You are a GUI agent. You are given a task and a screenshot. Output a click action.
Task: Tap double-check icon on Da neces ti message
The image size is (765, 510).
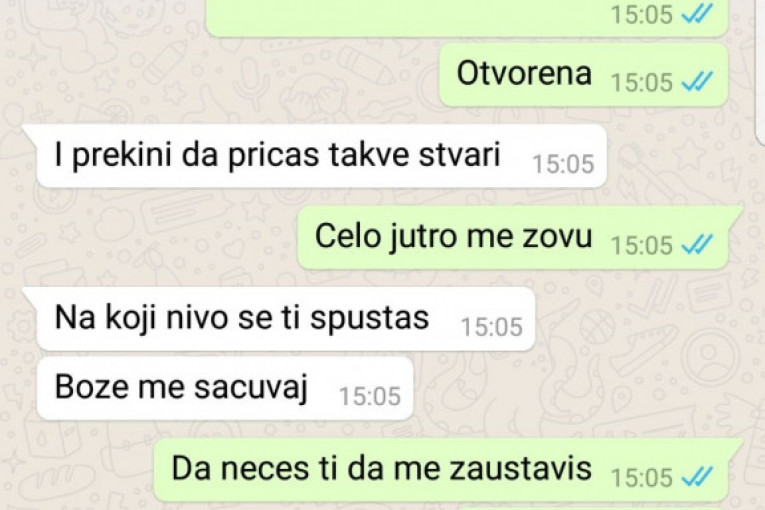[x=697, y=476]
